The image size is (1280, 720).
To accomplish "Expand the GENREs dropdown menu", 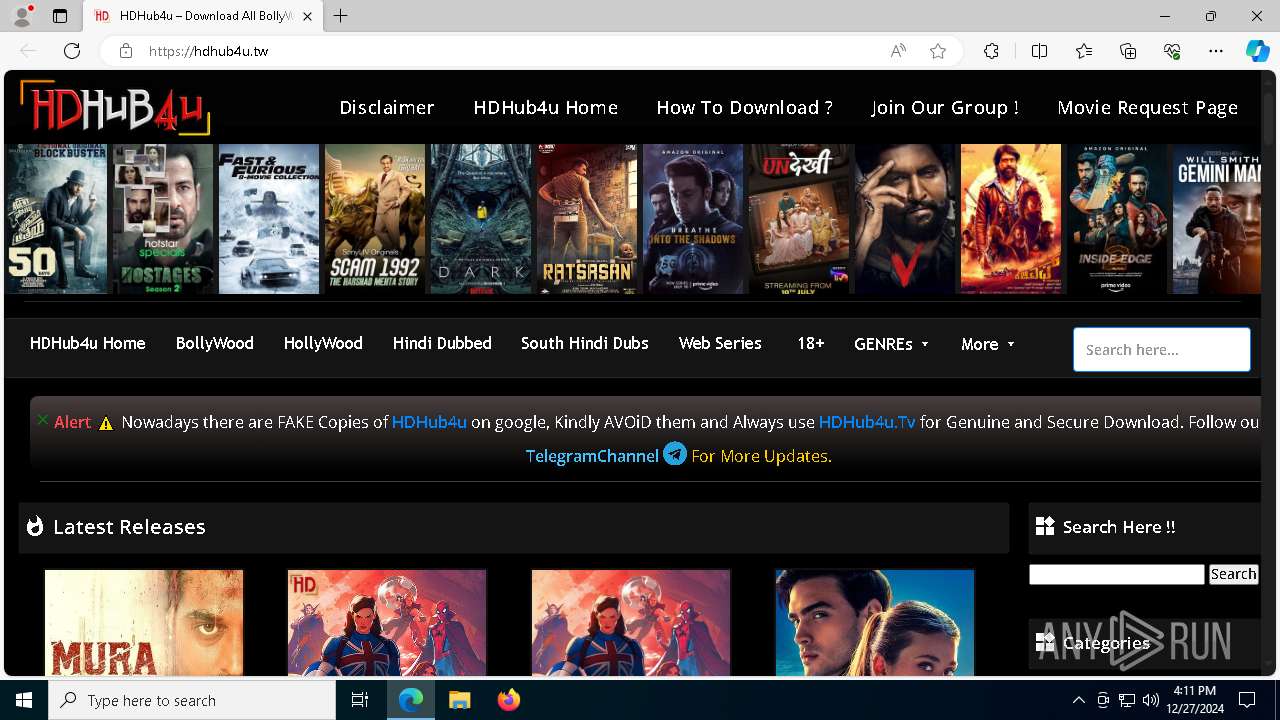I will [x=891, y=344].
